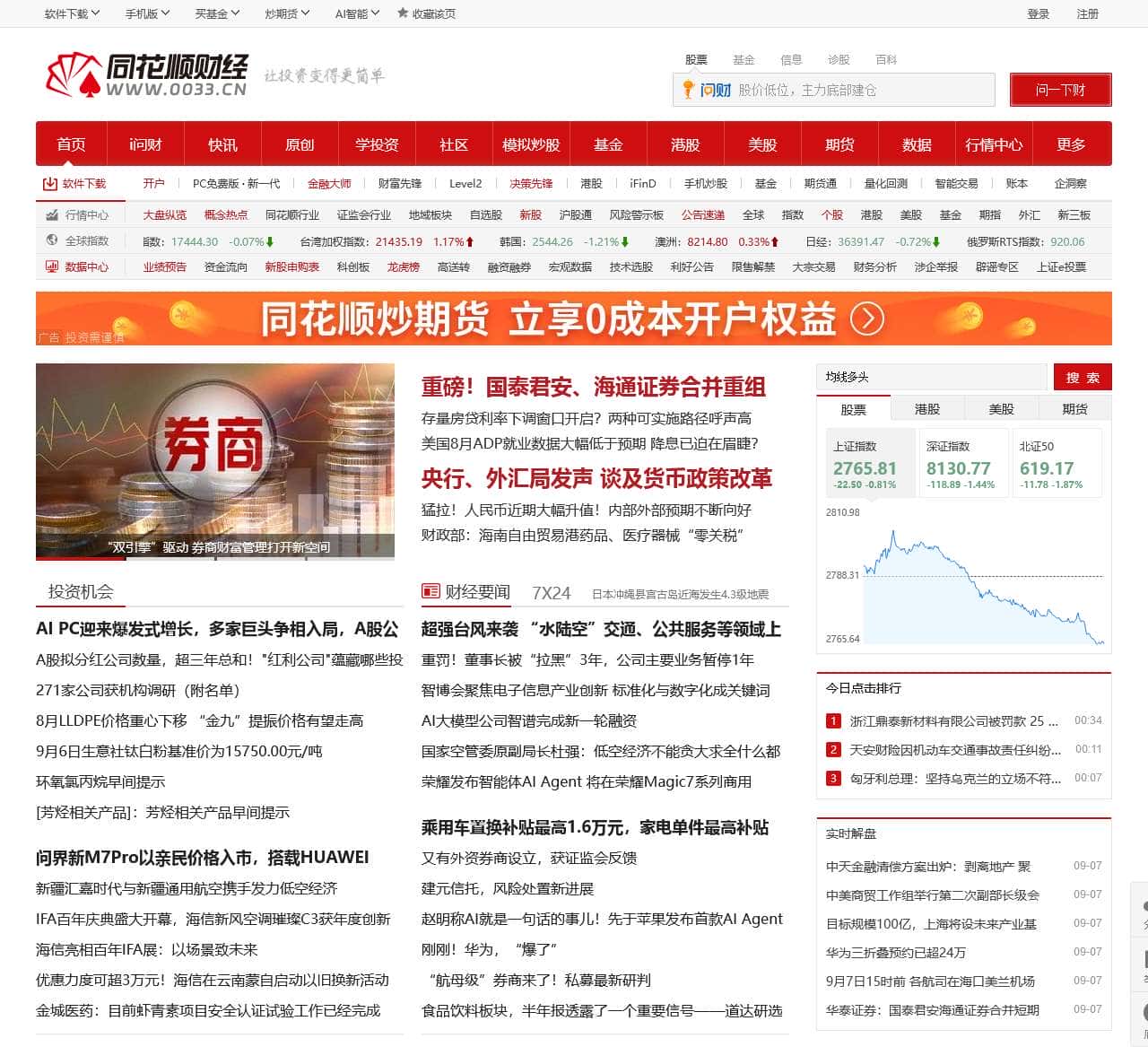Select 首页 in the red navigation bar

coord(71,144)
